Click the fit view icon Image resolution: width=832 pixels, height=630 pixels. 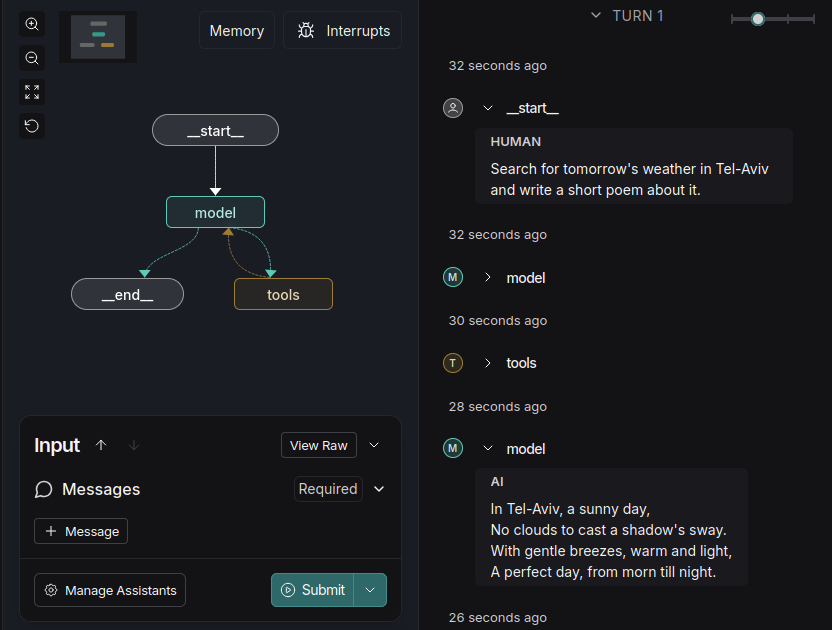click(x=32, y=92)
